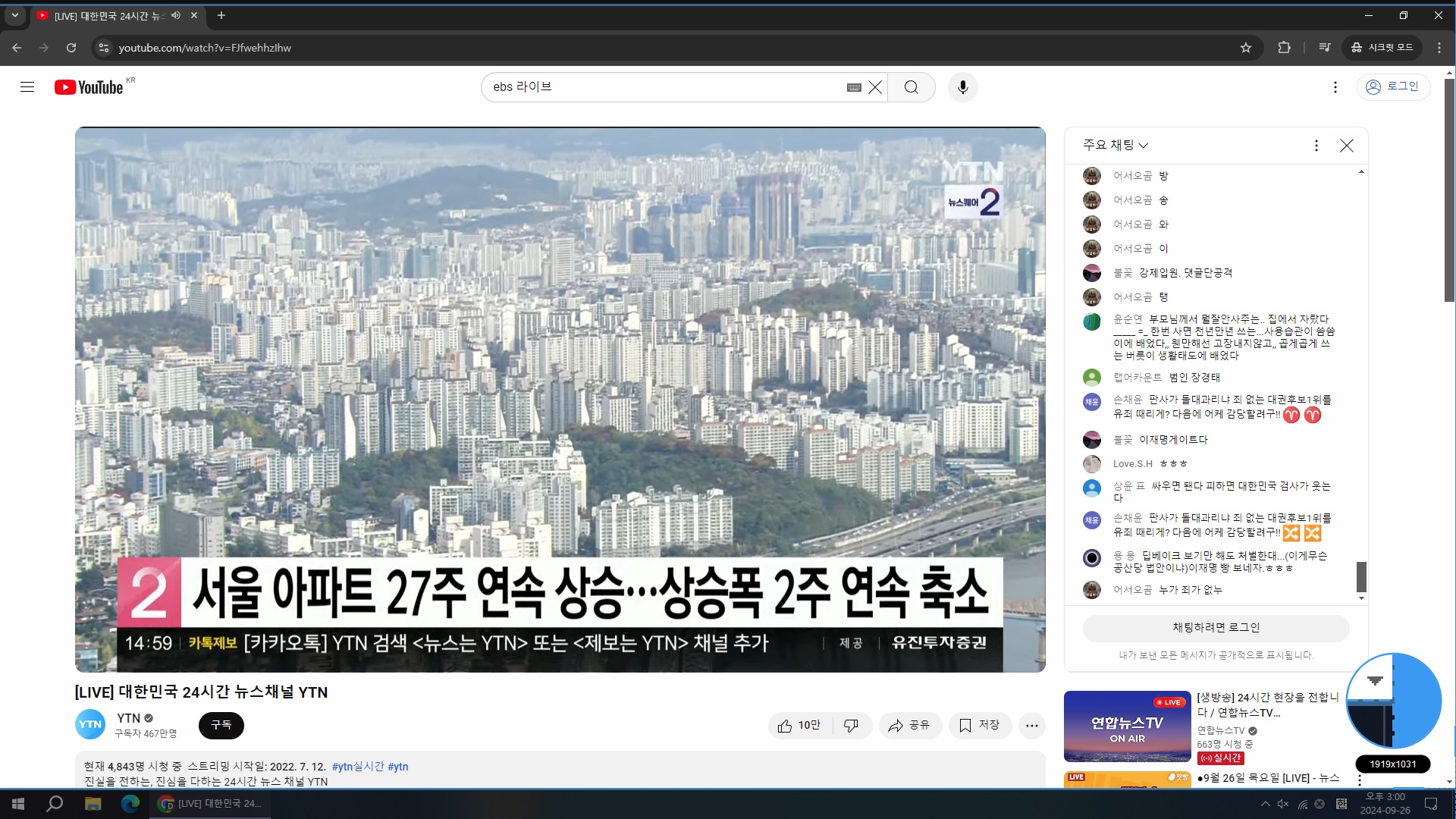Open notification center on taskbar

(x=1432, y=804)
